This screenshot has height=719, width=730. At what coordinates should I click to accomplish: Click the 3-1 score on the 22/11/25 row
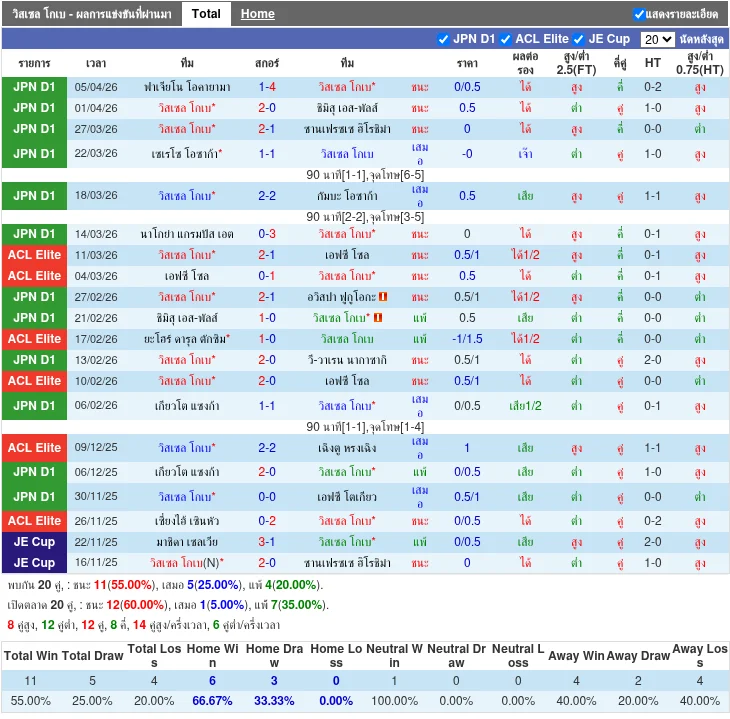[267, 542]
